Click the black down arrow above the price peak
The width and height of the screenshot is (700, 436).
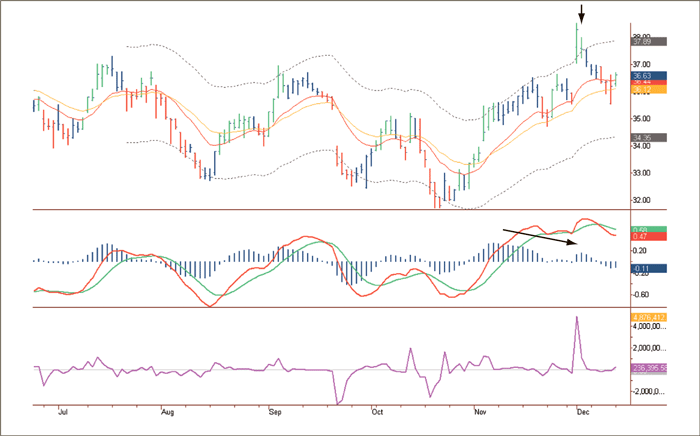pyautogui.click(x=580, y=14)
